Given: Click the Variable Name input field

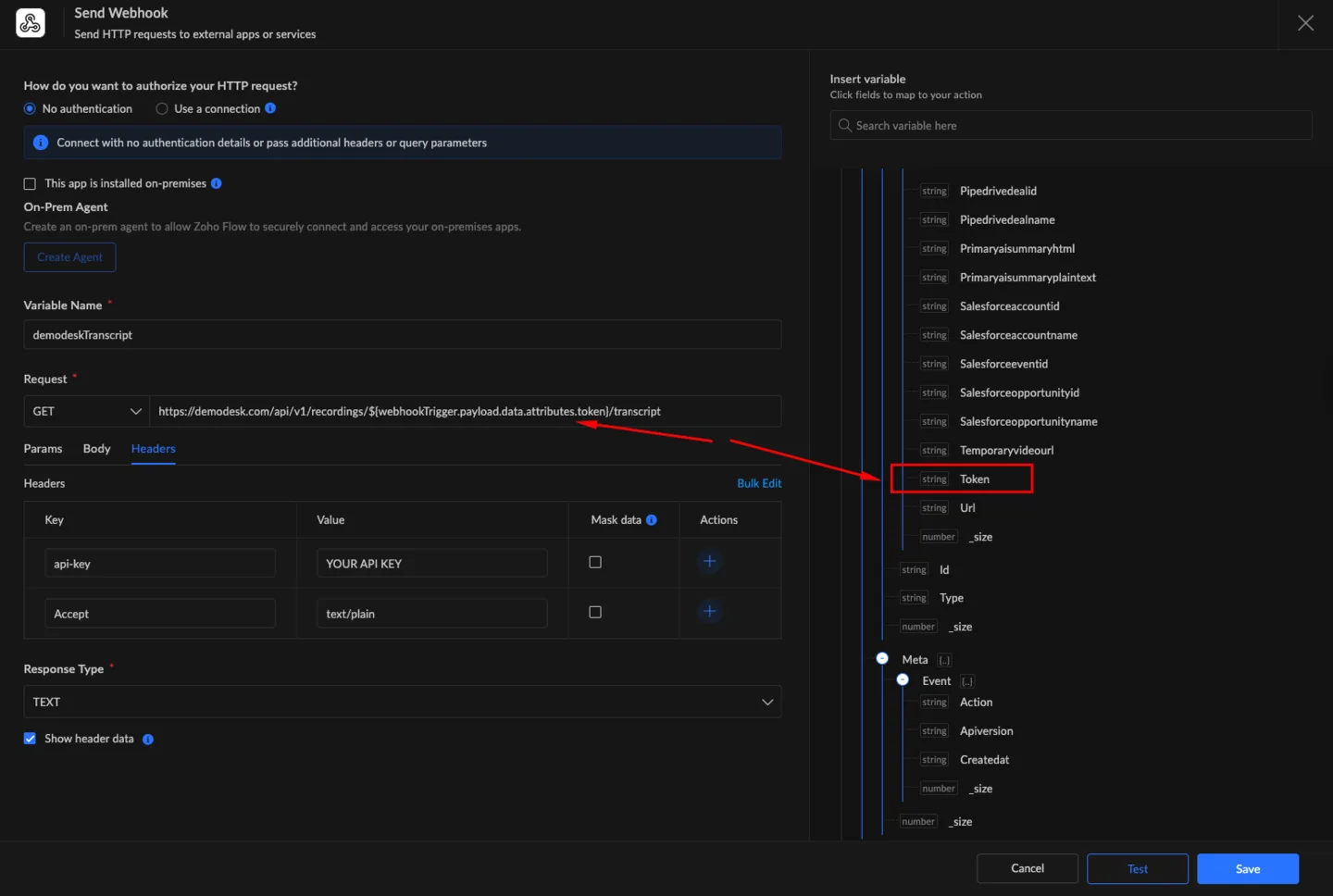Looking at the screenshot, I should [403, 335].
